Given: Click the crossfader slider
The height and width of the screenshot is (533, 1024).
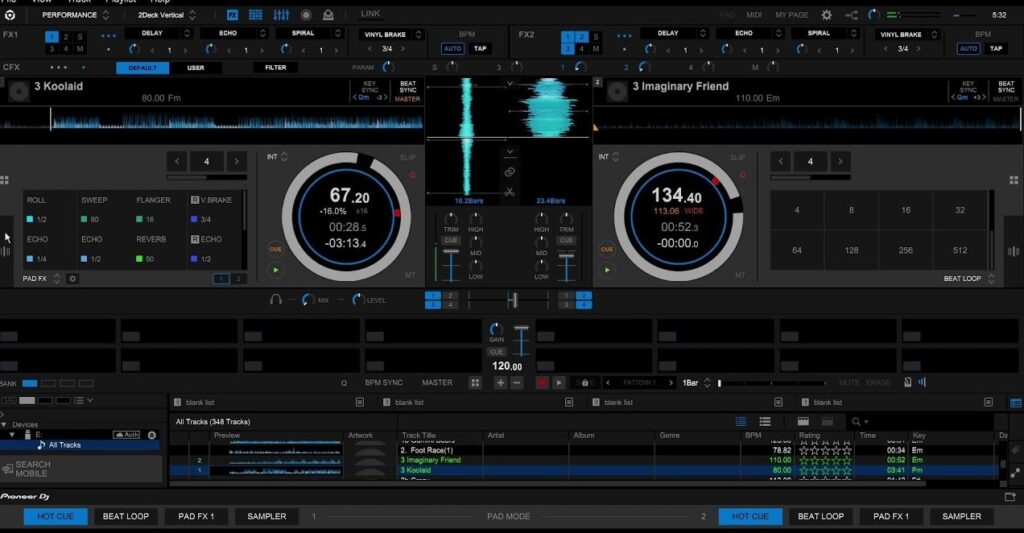Looking at the screenshot, I should 513,300.
